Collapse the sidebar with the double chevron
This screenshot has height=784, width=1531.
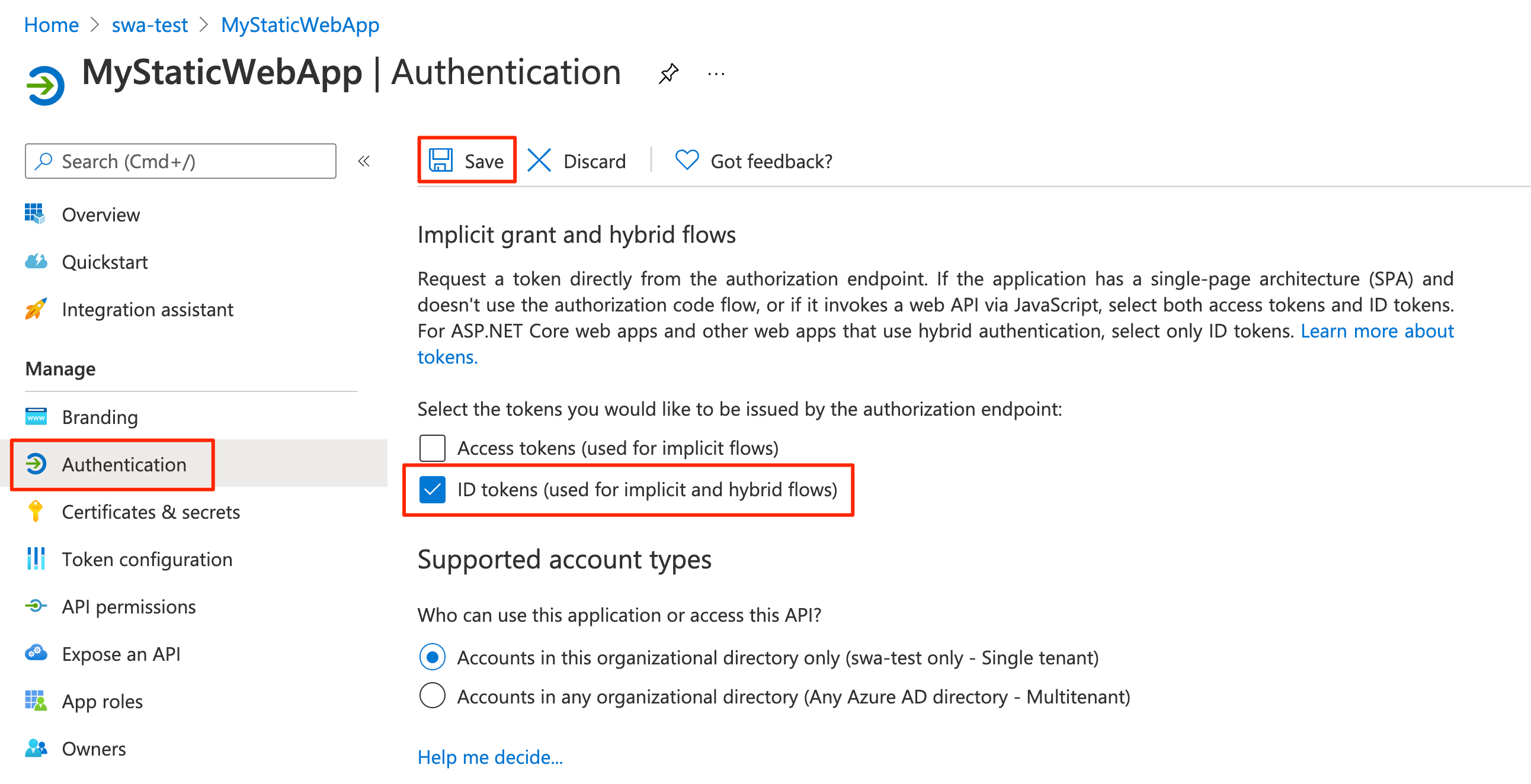pyautogui.click(x=364, y=161)
